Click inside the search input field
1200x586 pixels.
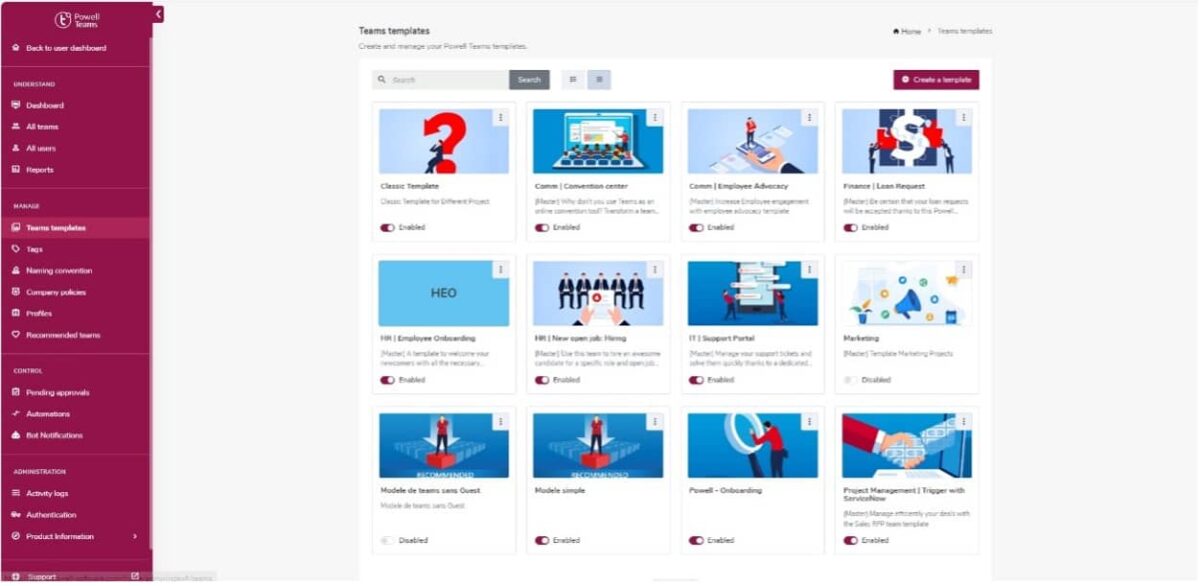tap(440, 79)
